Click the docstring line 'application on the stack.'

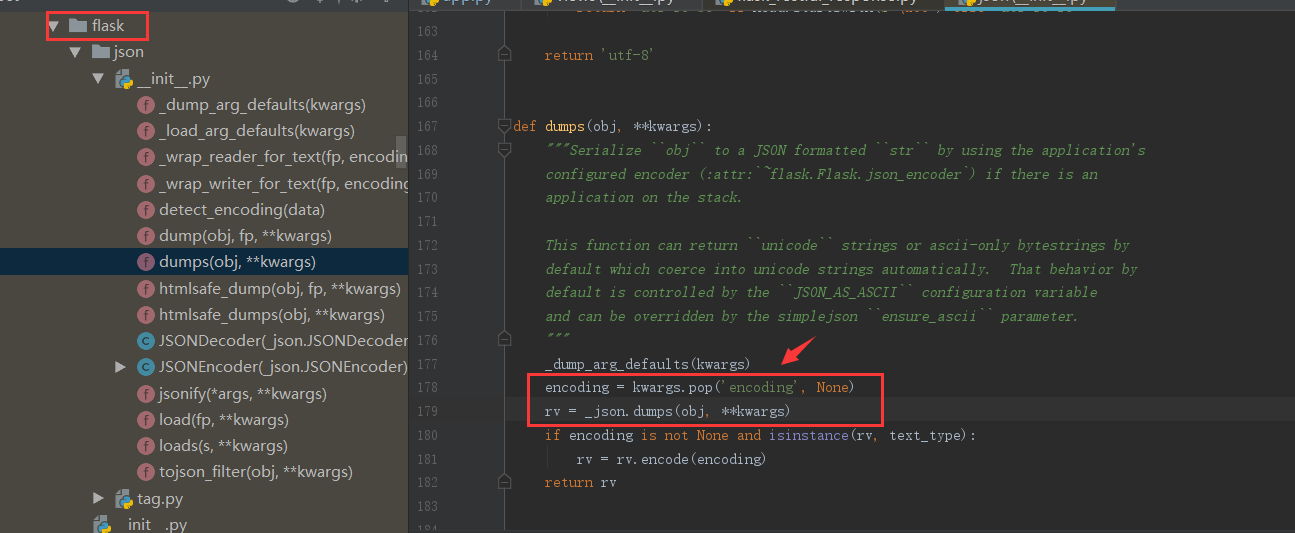click(x=643, y=198)
